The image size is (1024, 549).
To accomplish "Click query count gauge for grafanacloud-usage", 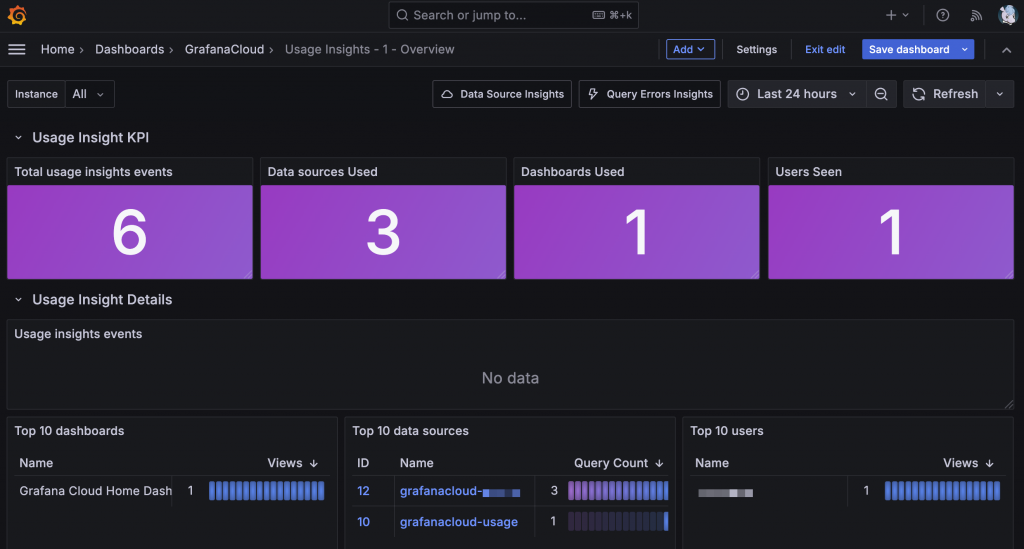I will pyautogui.click(x=618, y=522).
